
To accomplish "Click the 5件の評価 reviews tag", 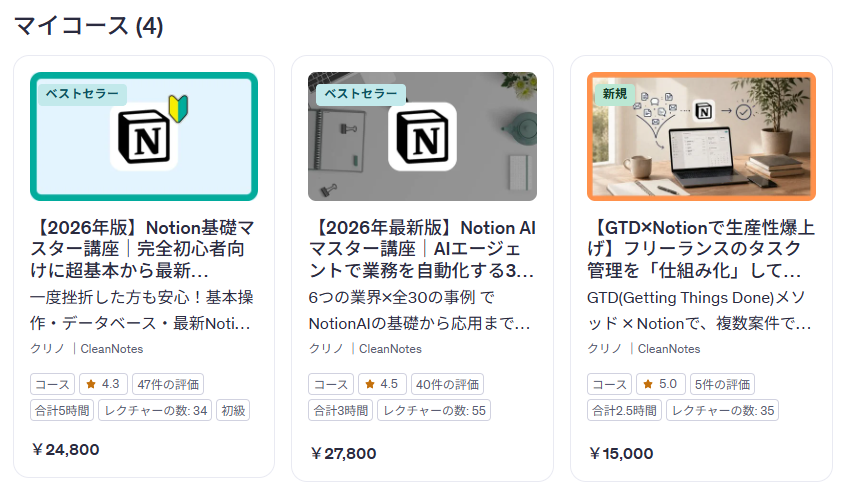I will point(720,384).
